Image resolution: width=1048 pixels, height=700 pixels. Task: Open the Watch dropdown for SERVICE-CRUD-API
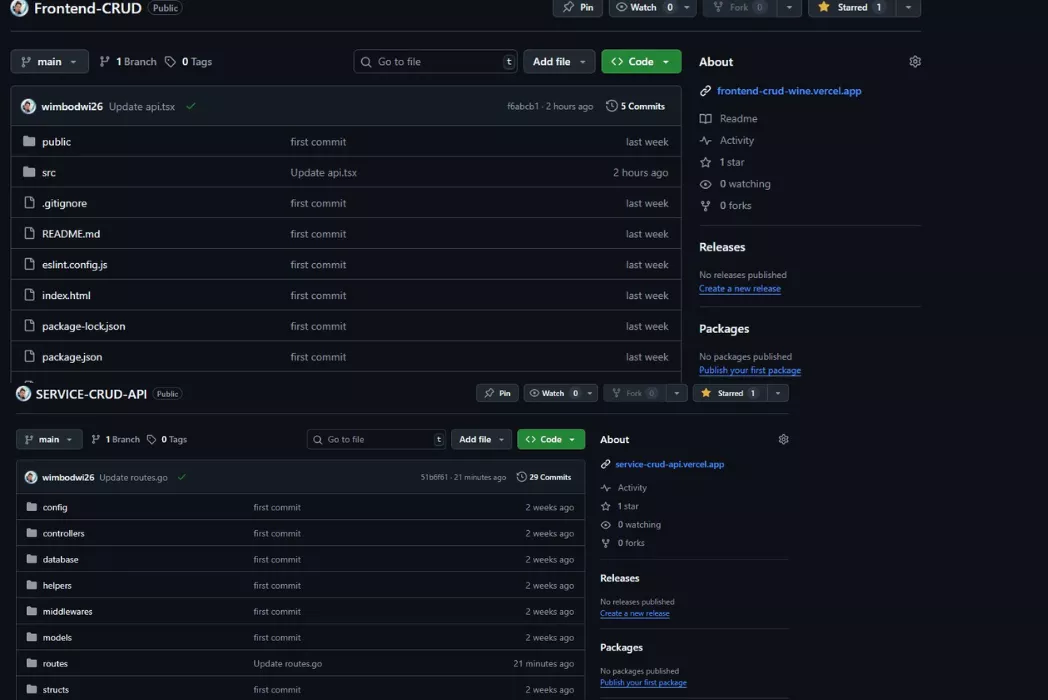point(561,393)
